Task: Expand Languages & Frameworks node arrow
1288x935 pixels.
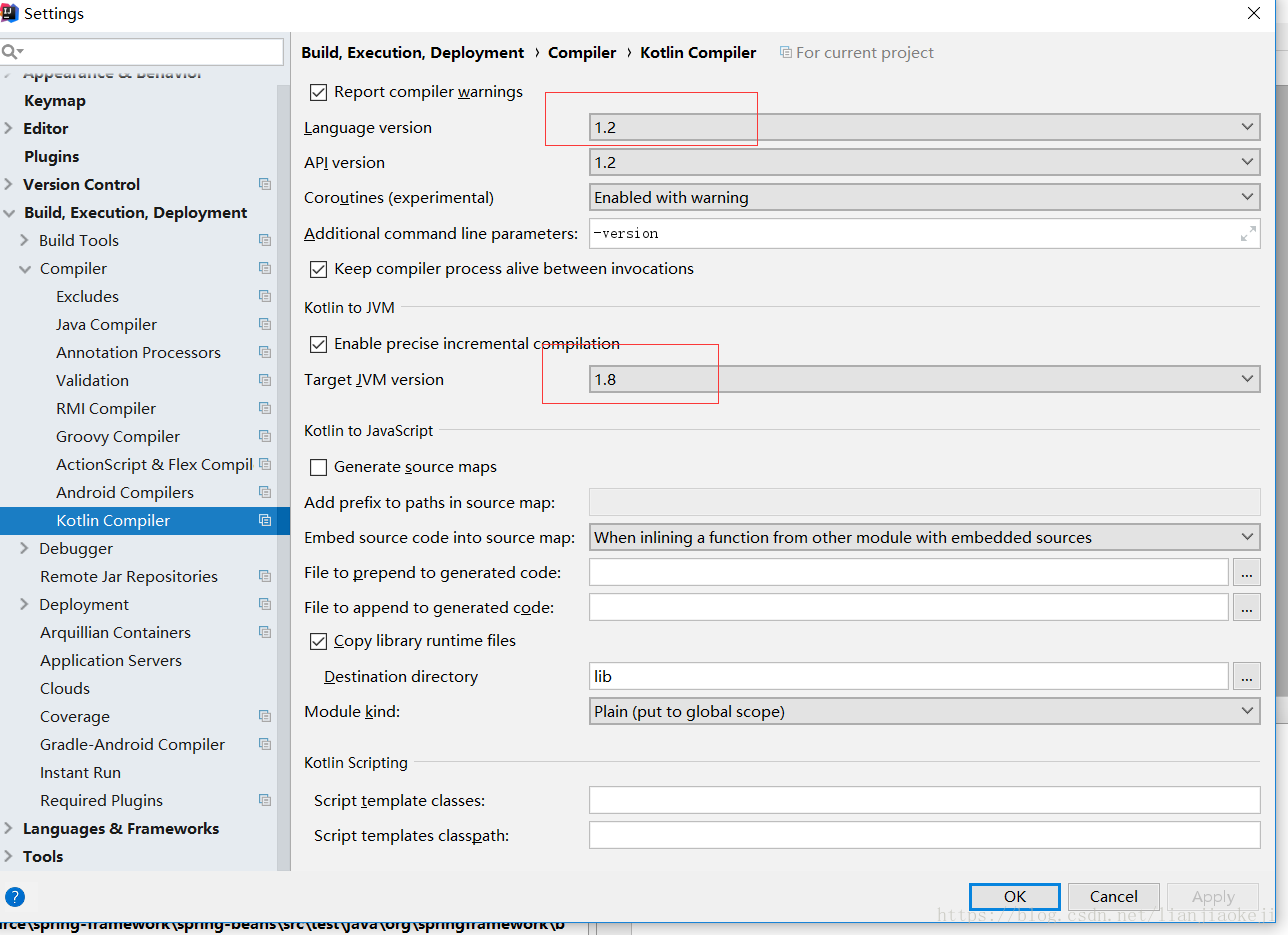Action: pyautogui.click(x=9, y=828)
